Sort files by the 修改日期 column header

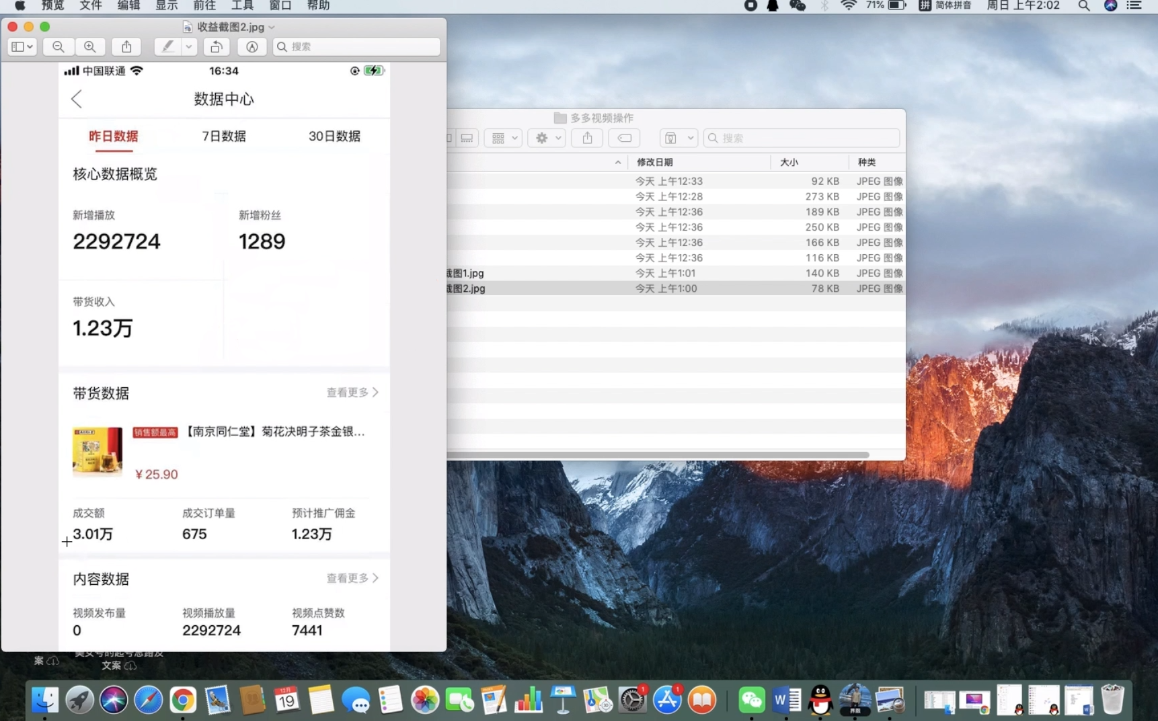pos(655,162)
